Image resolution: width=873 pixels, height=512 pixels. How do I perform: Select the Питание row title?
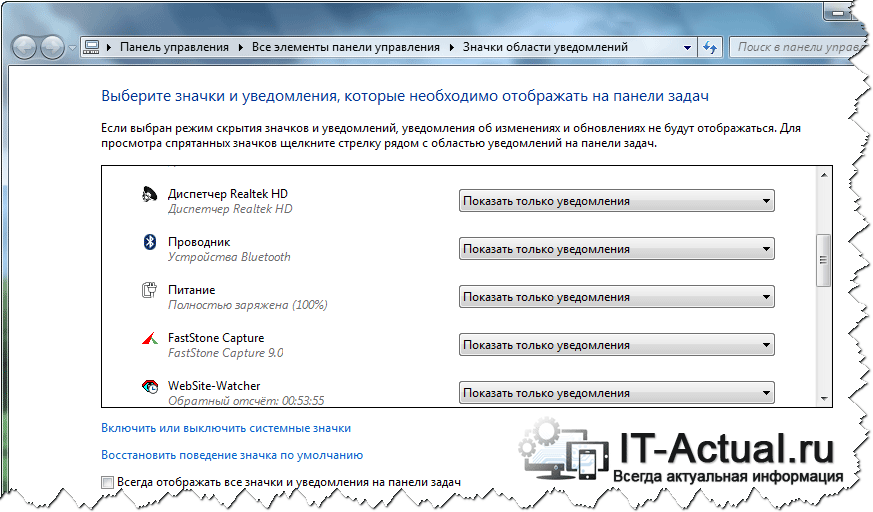pyautogui.click(x=192, y=290)
